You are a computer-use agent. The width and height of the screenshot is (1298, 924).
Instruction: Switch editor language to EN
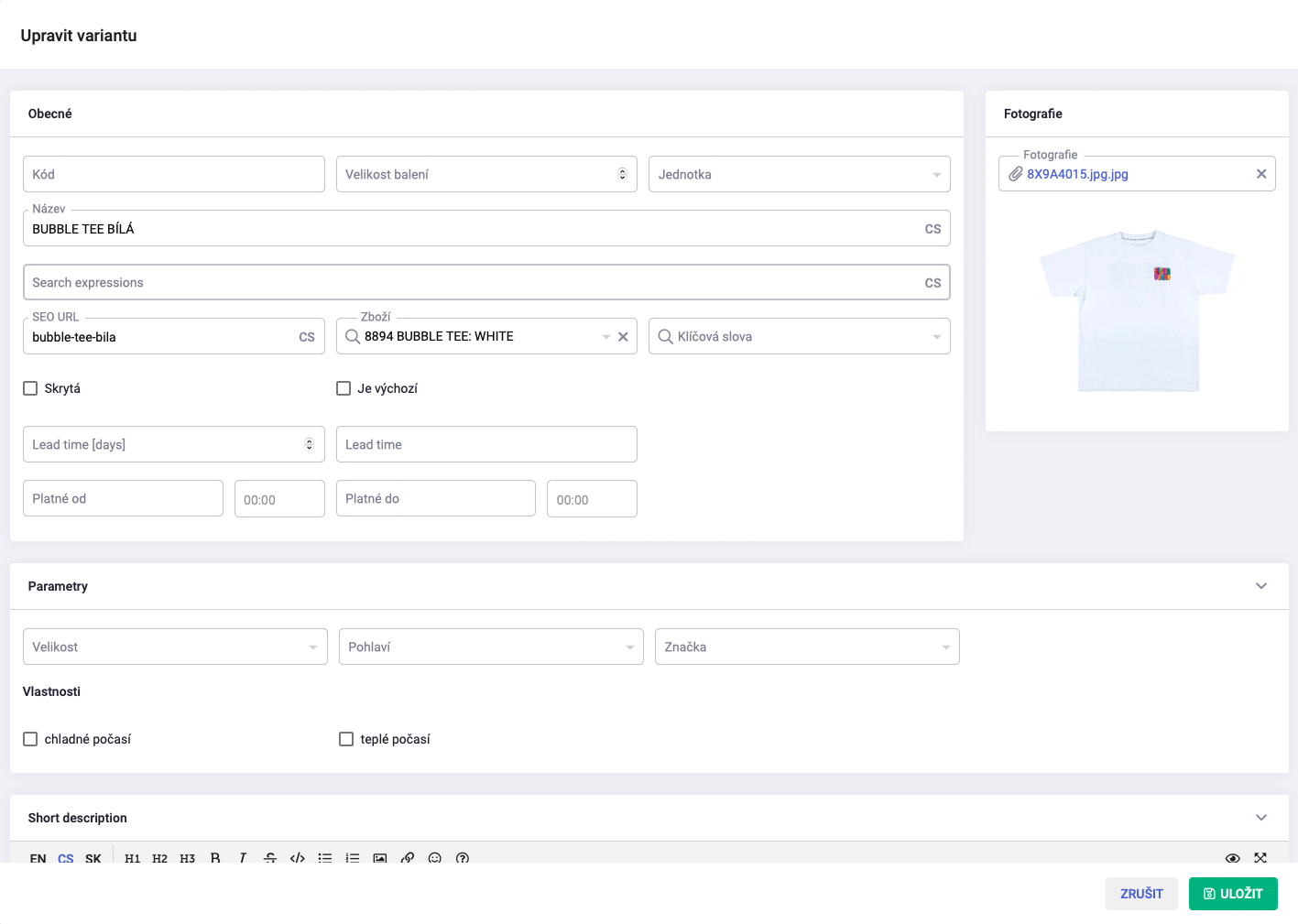point(38,858)
